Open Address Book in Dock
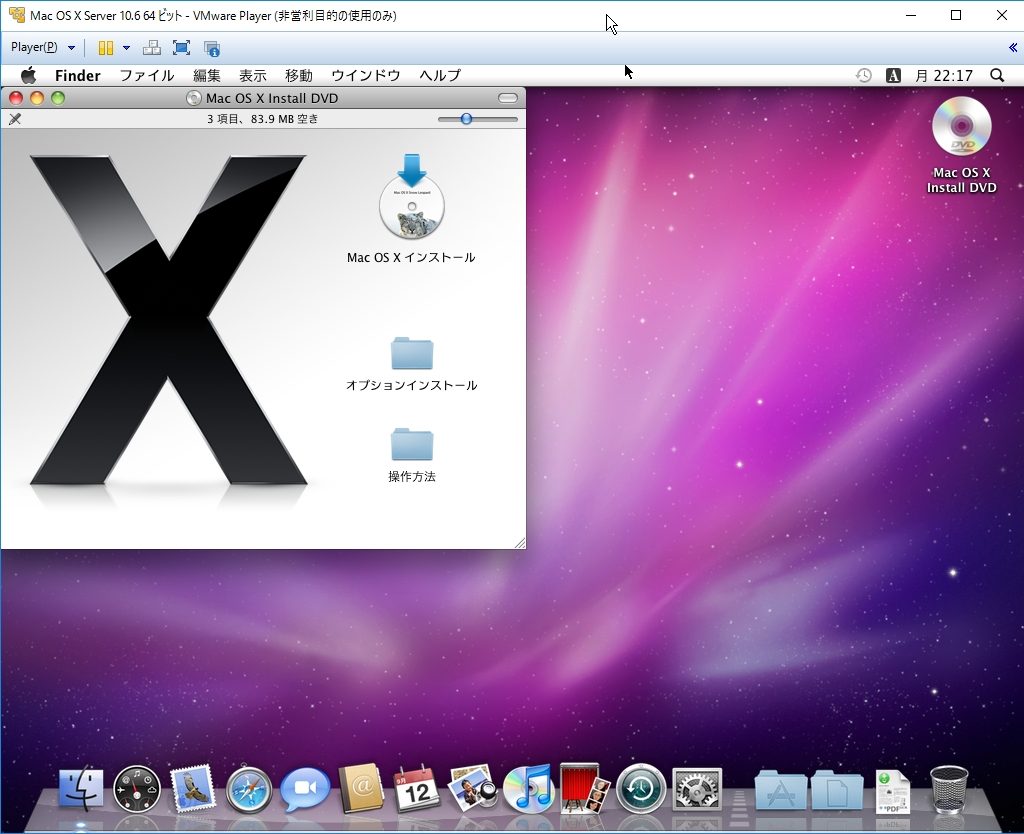The width and height of the screenshot is (1024, 834). 361,788
